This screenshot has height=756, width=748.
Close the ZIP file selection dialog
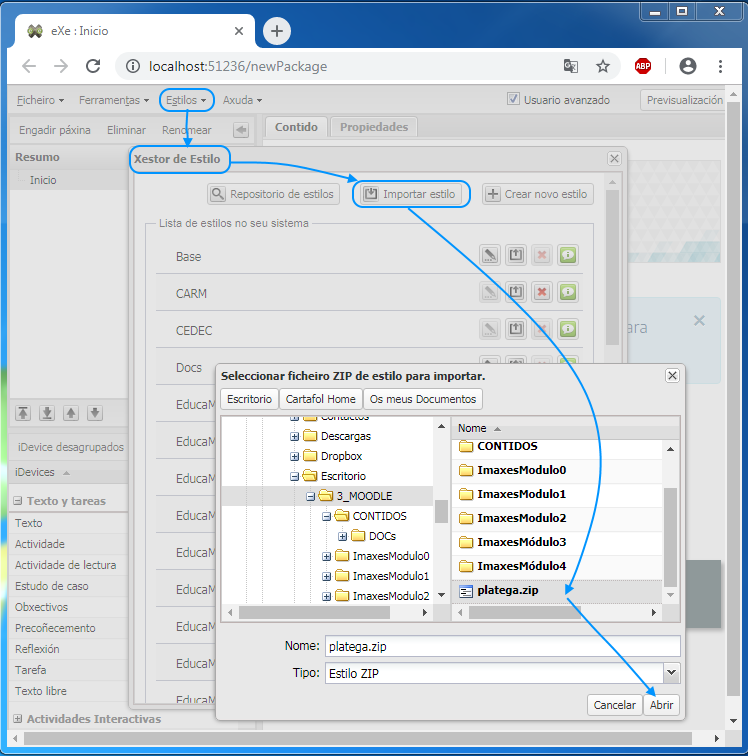click(672, 375)
